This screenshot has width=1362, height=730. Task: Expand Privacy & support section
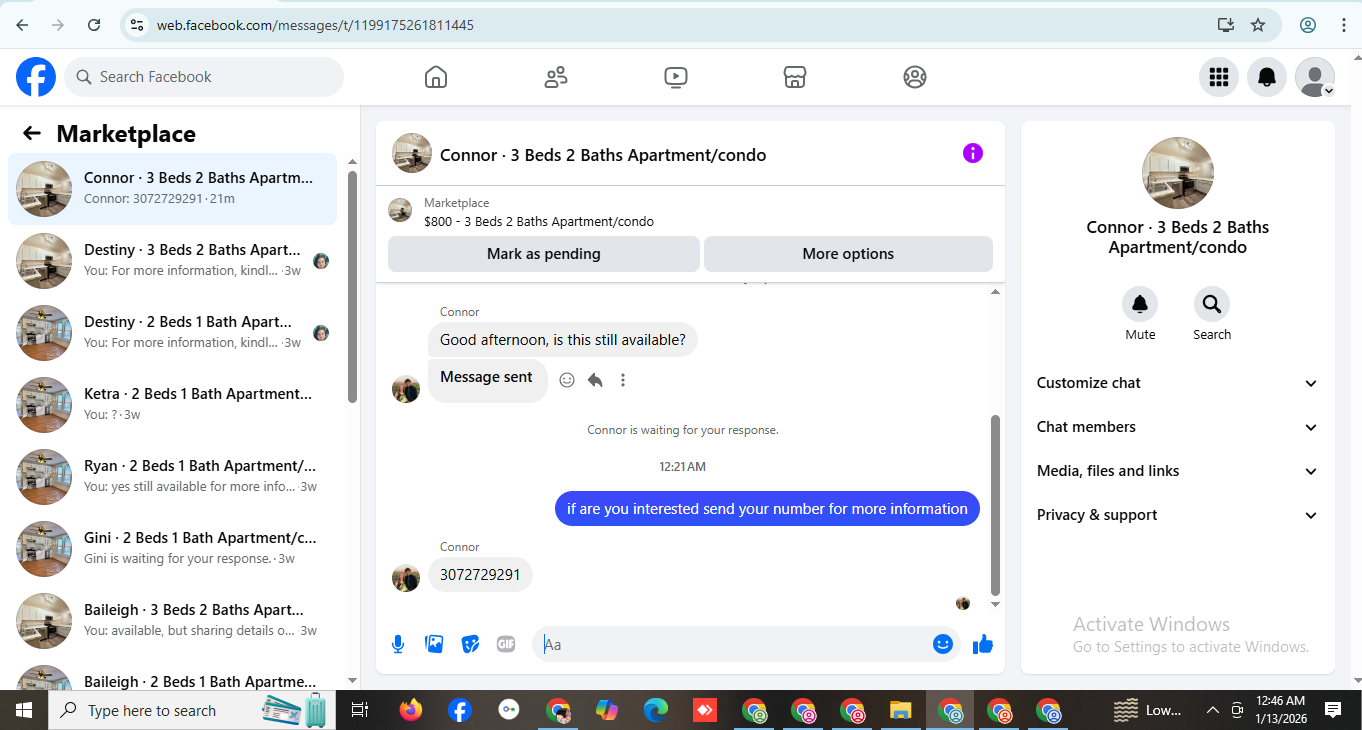pyautogui.click(x=1178, y=515)
